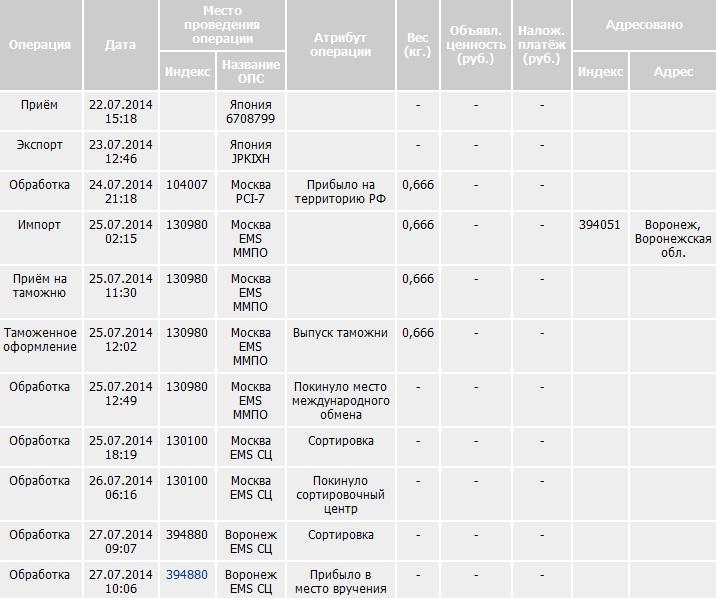Click the Налож. платёж header

(x=542, y=45)
